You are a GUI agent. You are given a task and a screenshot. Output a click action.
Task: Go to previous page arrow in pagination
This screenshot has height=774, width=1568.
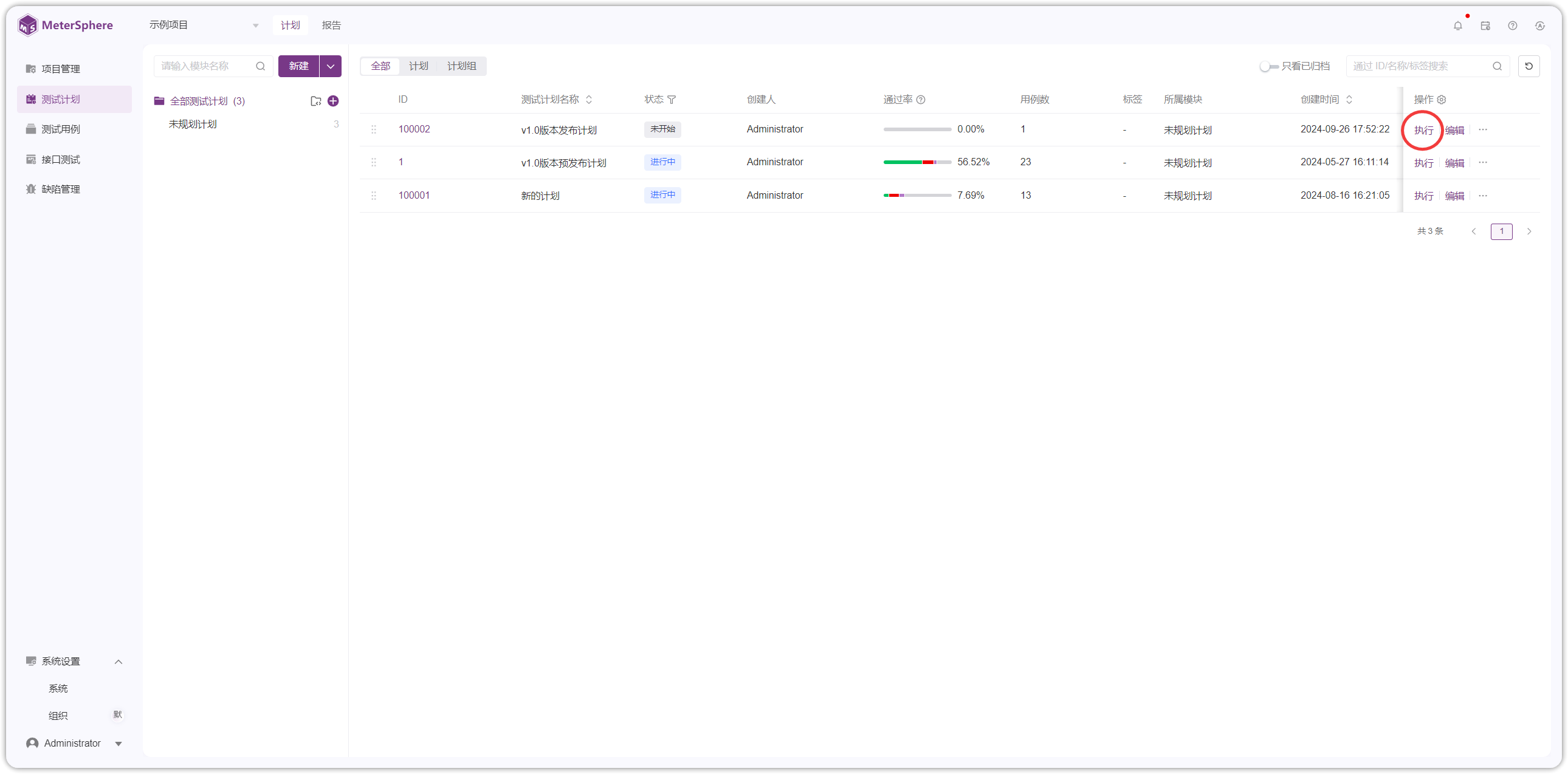pos(1474,231)
